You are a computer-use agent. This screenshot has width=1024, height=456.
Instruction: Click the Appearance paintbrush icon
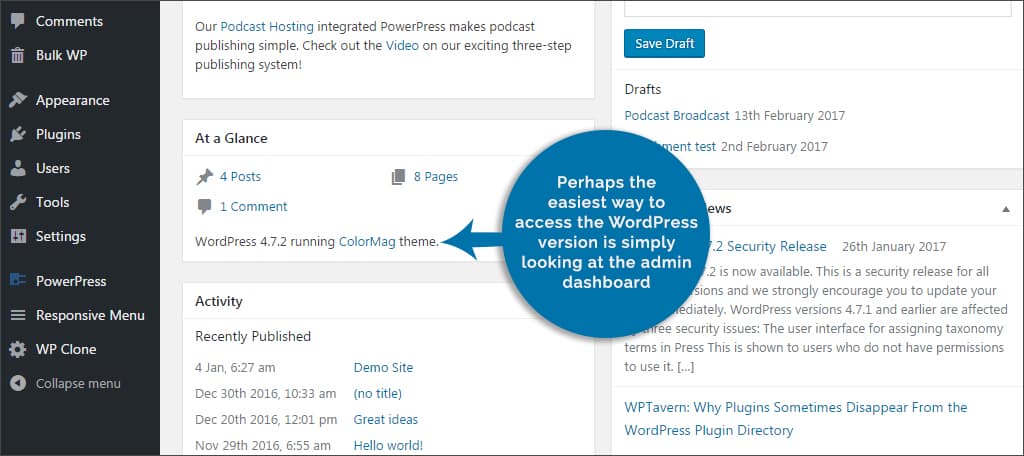(18, 101)
